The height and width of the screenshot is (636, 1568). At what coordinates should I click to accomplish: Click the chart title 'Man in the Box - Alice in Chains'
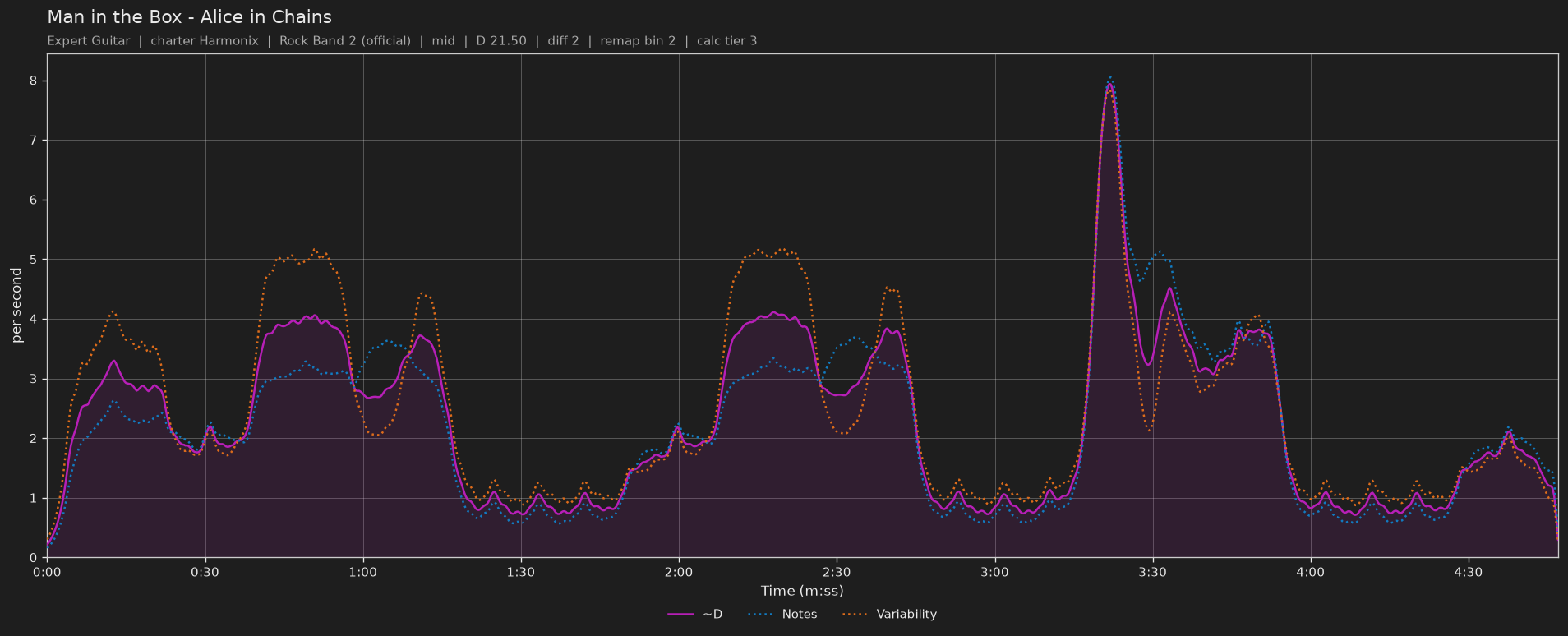[190, 16]
